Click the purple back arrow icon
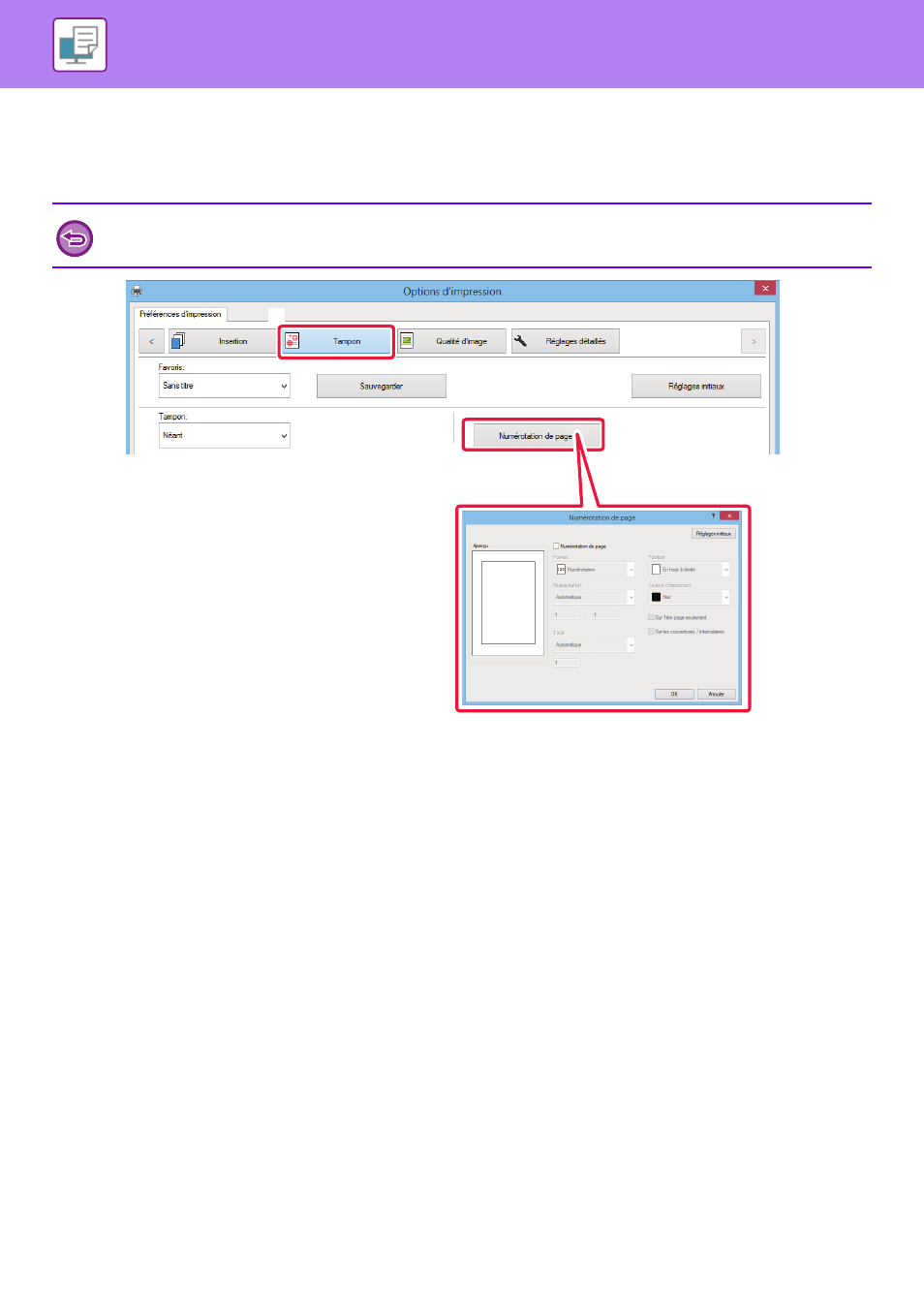Screen dimensions: 924x1308 coord(75,237)
